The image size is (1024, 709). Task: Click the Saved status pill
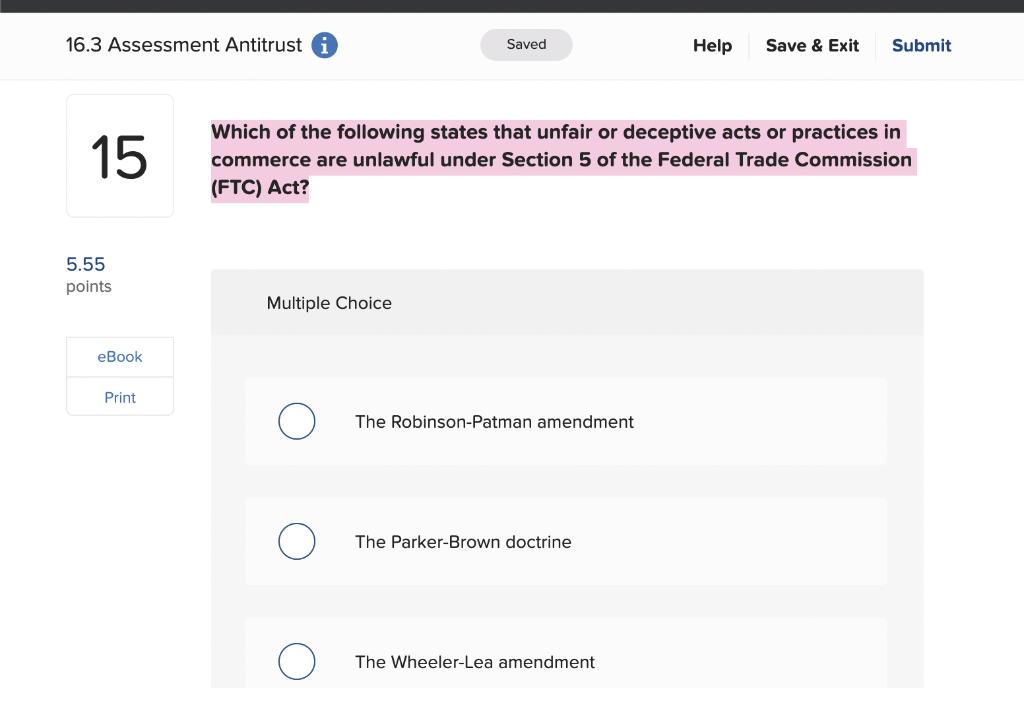pos(526,44)
